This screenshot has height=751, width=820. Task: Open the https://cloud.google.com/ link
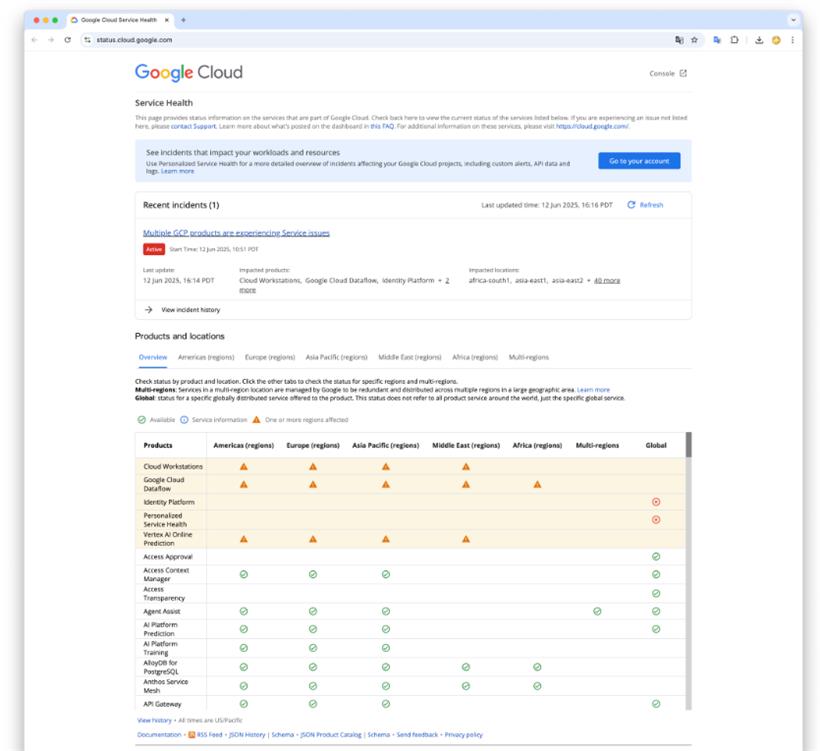592,126
